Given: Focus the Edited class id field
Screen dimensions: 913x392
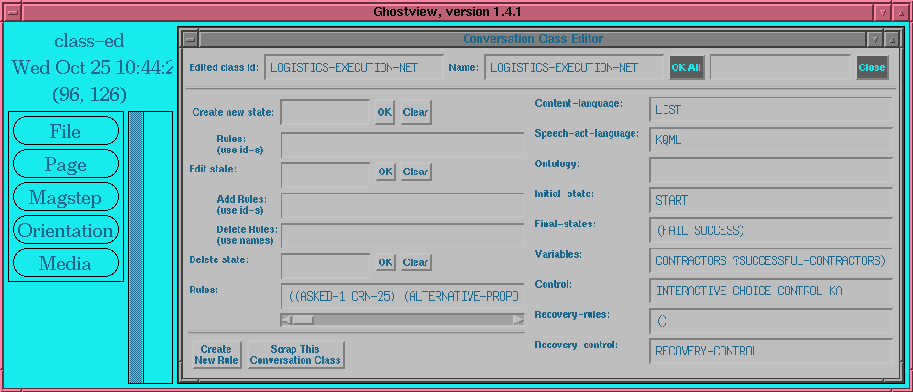Looking at the screenshot, I should point(353,68).
